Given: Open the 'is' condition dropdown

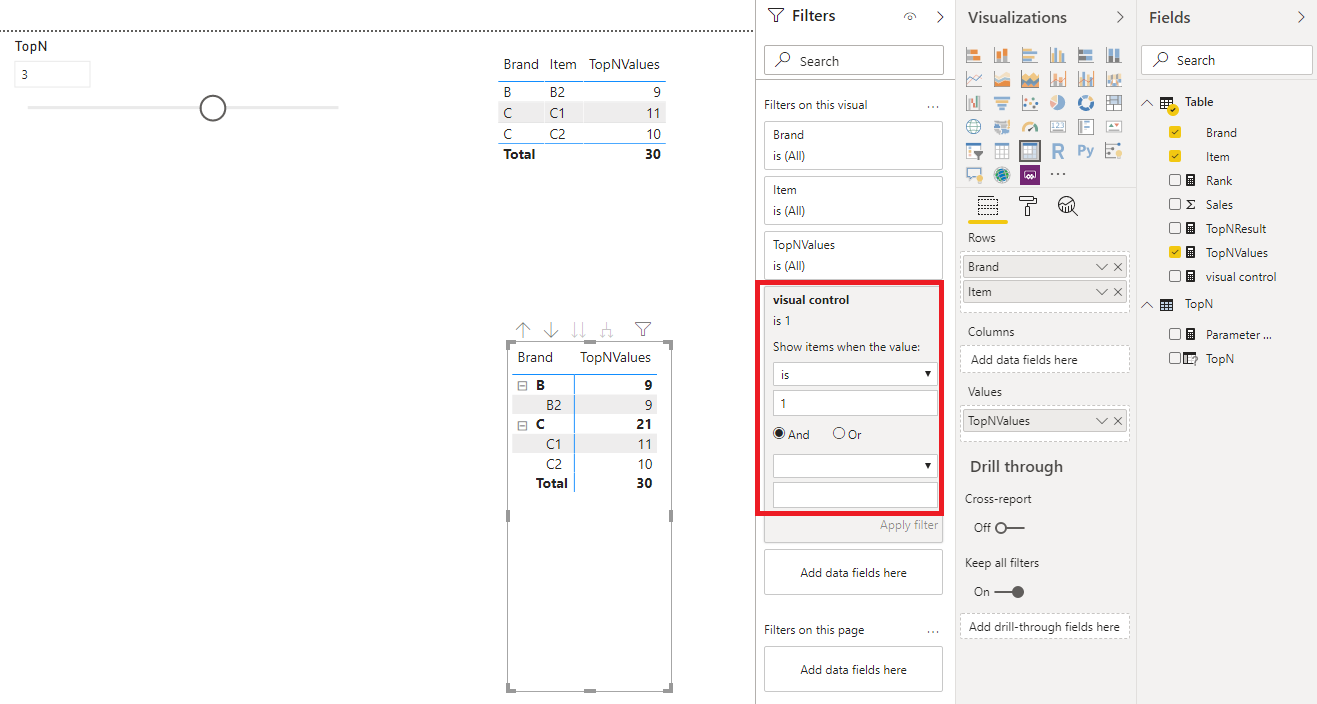Looking at the screenshot, I should coord(855,374).
